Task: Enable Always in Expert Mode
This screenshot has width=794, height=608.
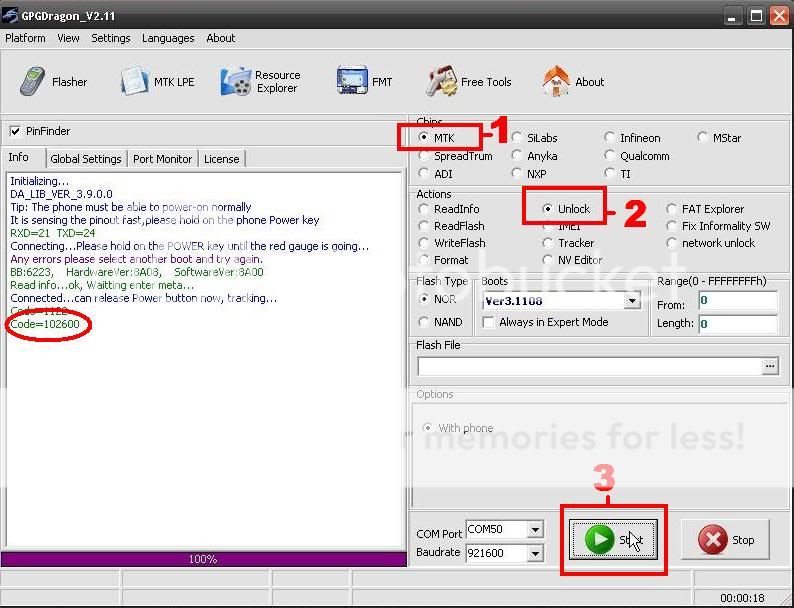Action: coord(489,322)
